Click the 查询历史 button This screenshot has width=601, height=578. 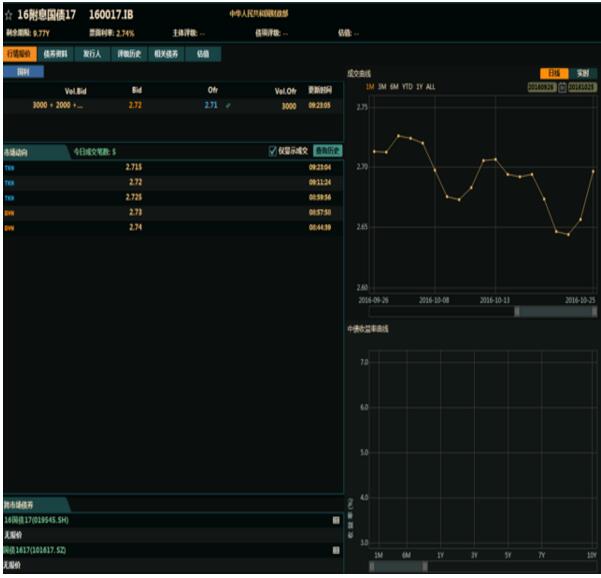(327, 151)
